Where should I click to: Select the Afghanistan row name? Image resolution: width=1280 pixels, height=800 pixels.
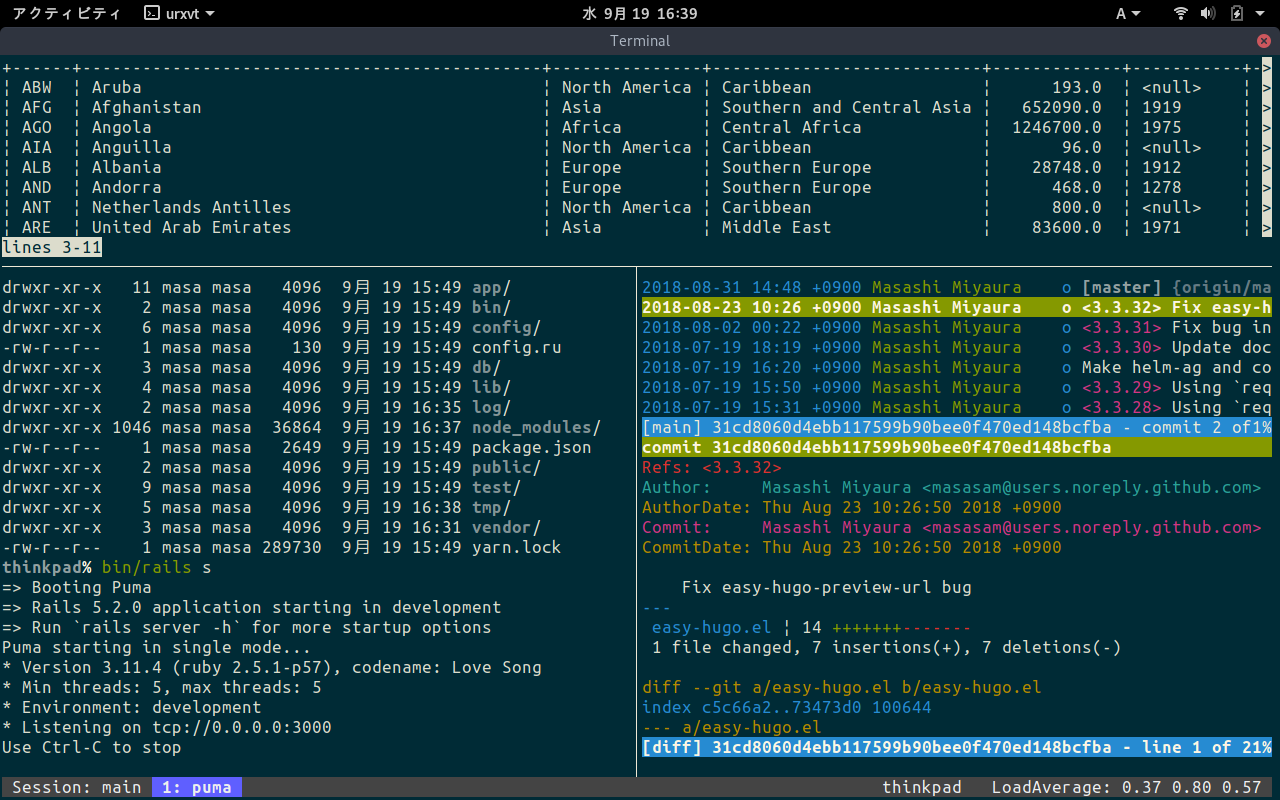147,107
